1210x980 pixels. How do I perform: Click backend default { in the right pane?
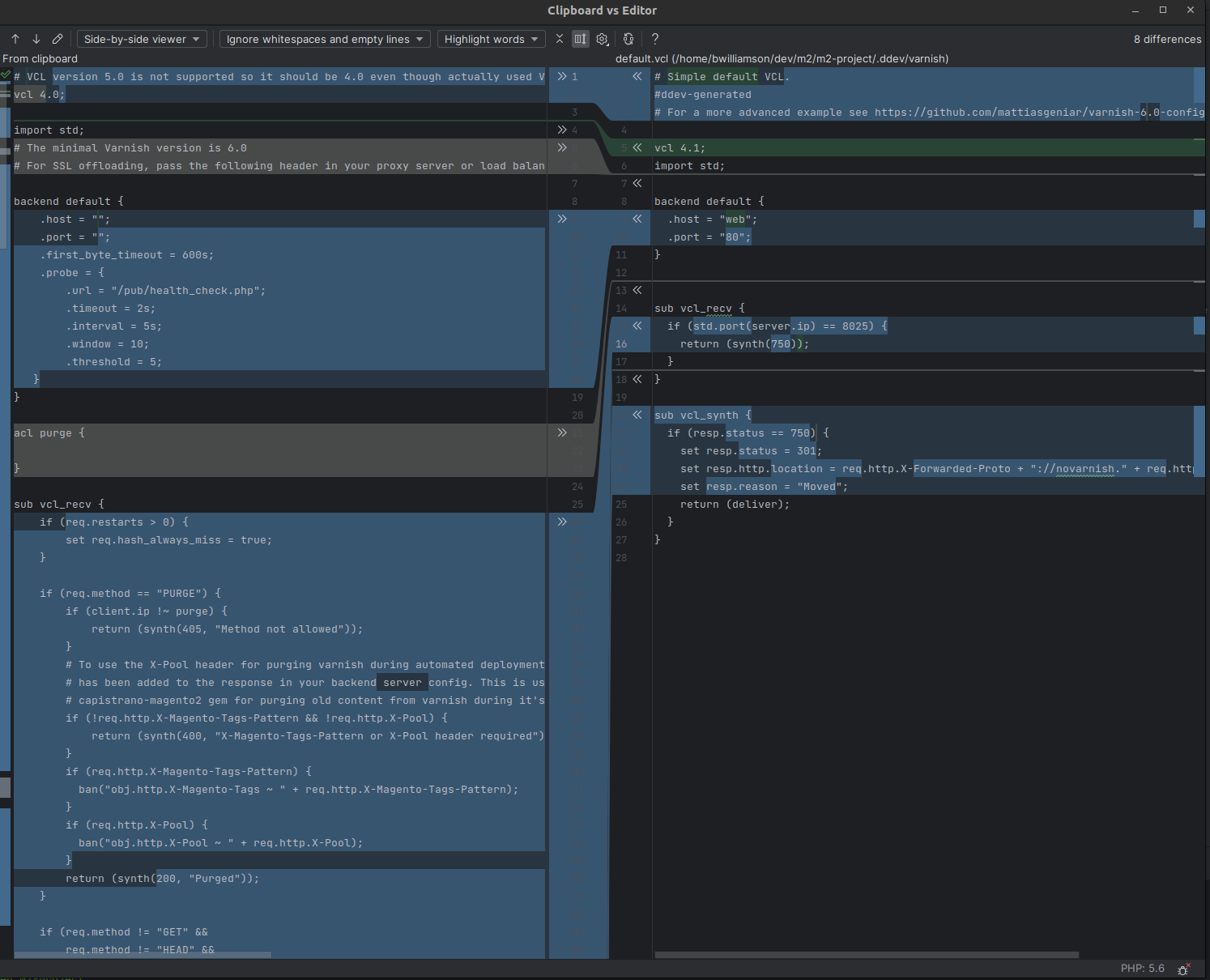coord(709,201)
